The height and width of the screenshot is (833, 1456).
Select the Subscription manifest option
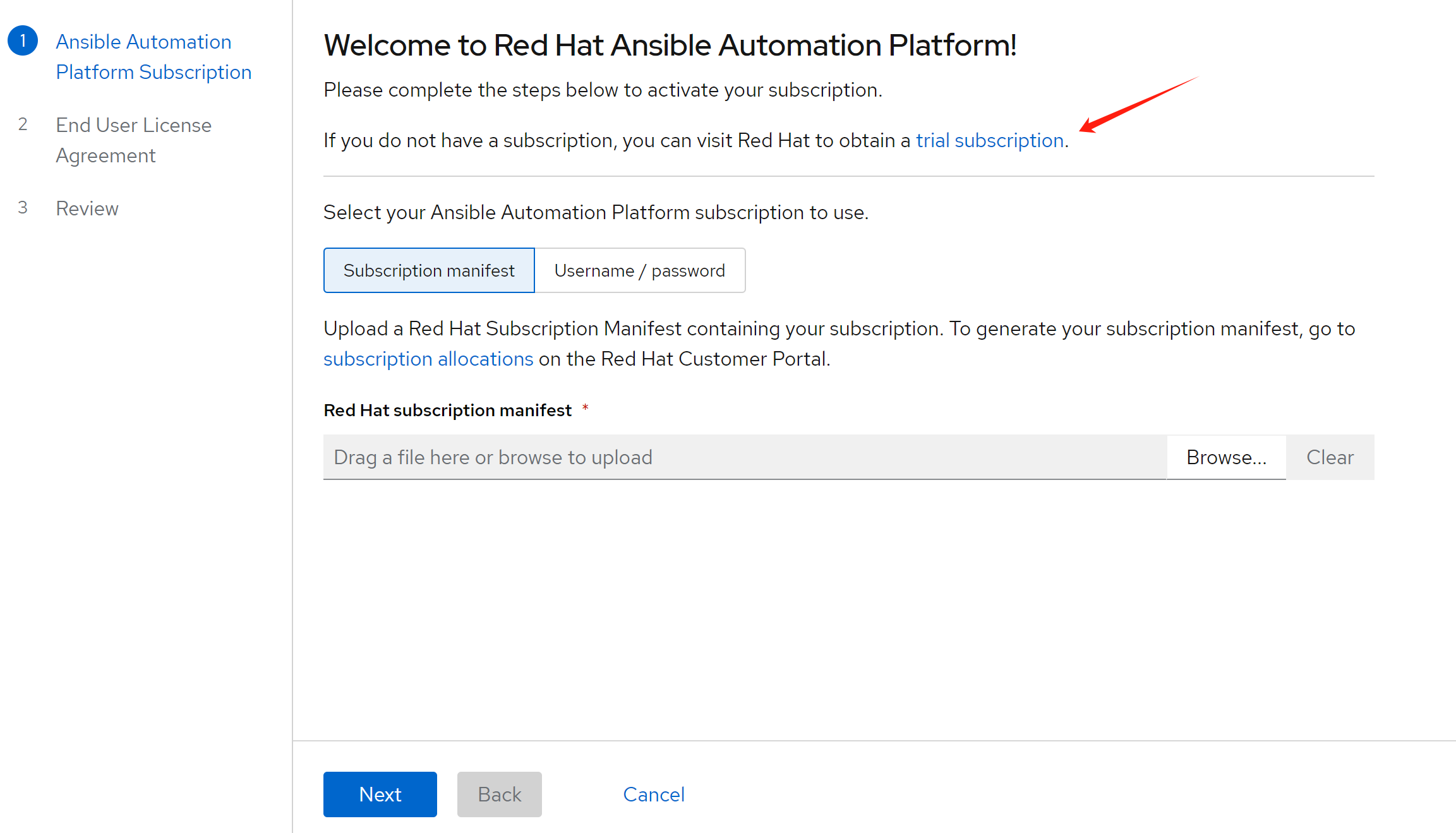429,270
